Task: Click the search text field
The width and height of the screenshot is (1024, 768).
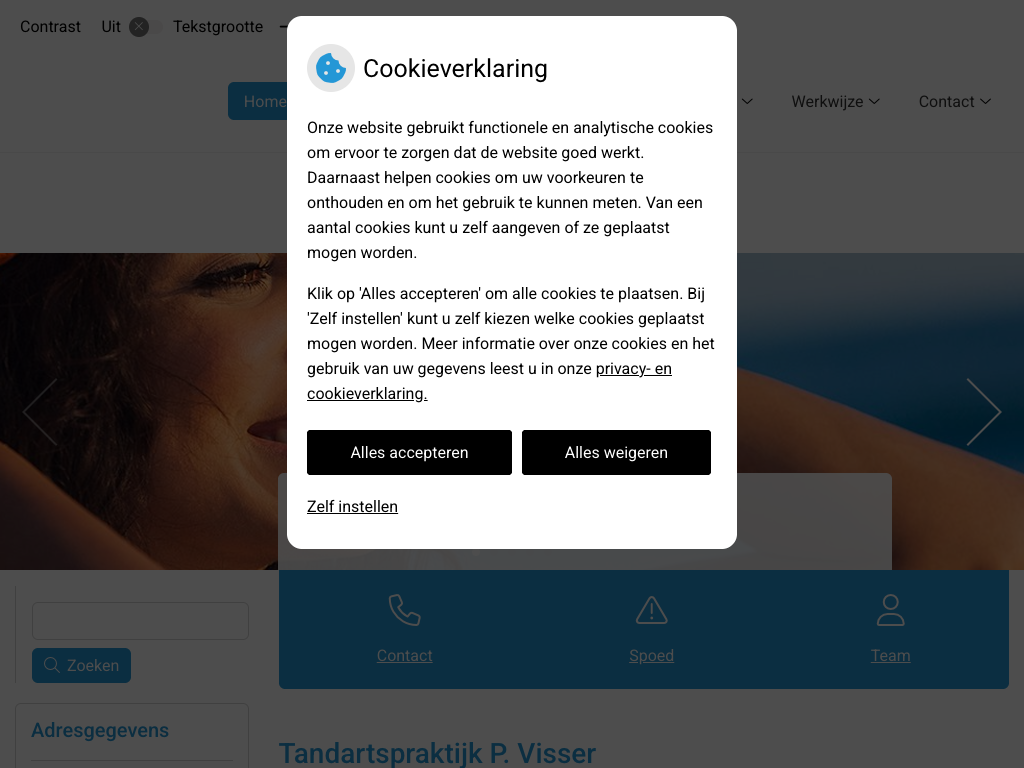Action: click(140, 620)
